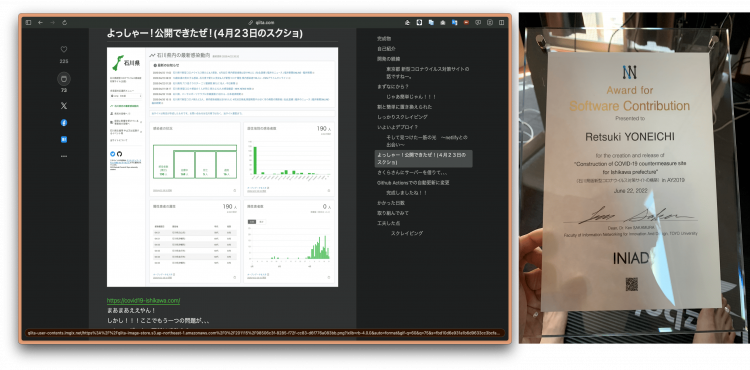Open the split view icon at toolbar end
Screen dimensions: 750x370
point(501,22)
